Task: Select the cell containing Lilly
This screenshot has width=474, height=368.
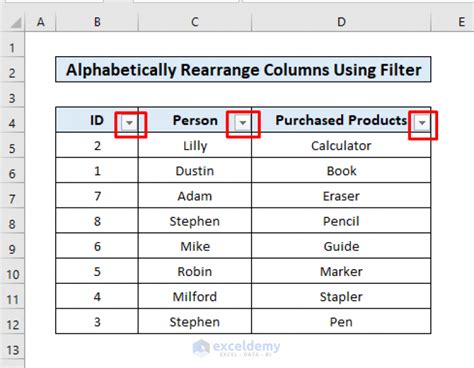Action: tap(195, 146)
